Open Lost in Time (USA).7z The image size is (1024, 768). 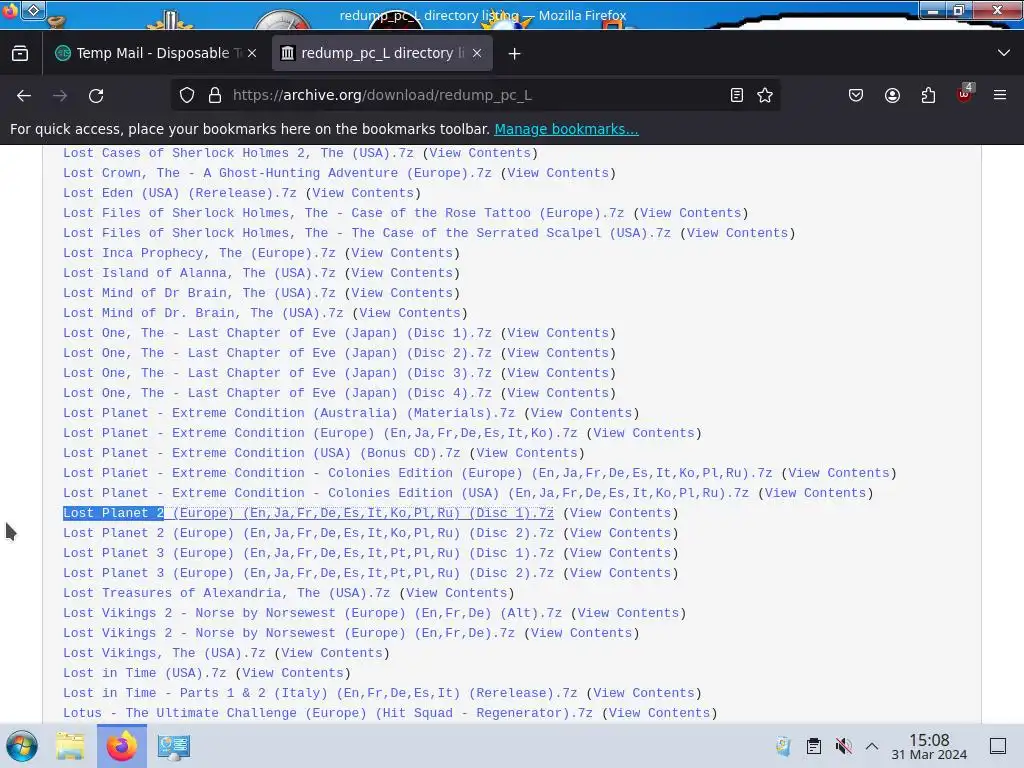pyautogui.click(x=144, y=673)
